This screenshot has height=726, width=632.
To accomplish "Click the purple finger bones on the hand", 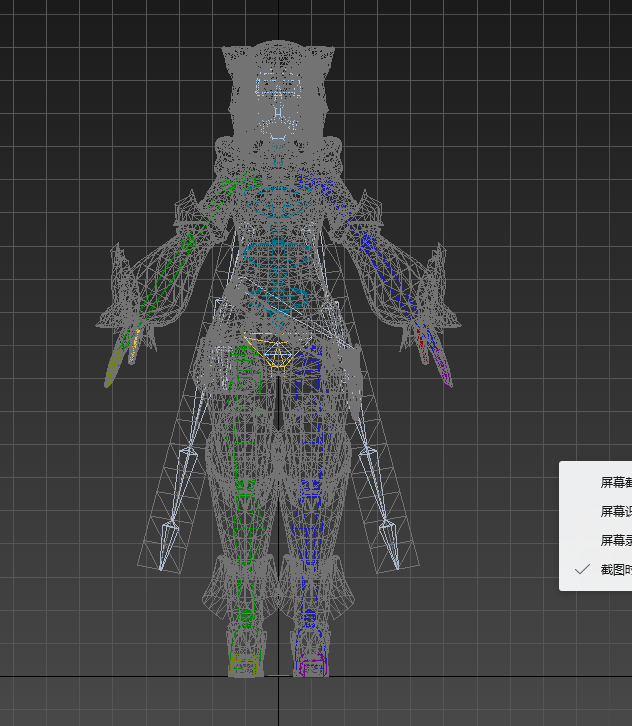I will click(440, 370).
